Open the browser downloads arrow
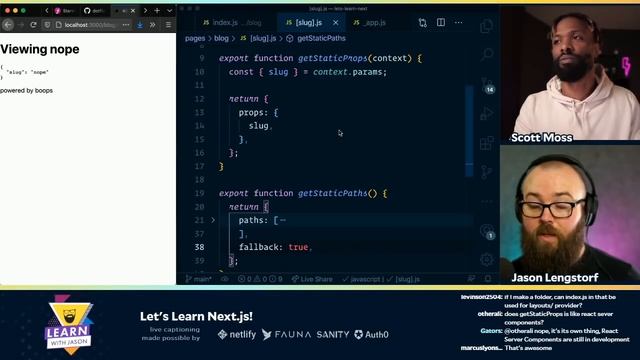Image resolution: width=640 pixels, height=360 pixels. [140, 25]
